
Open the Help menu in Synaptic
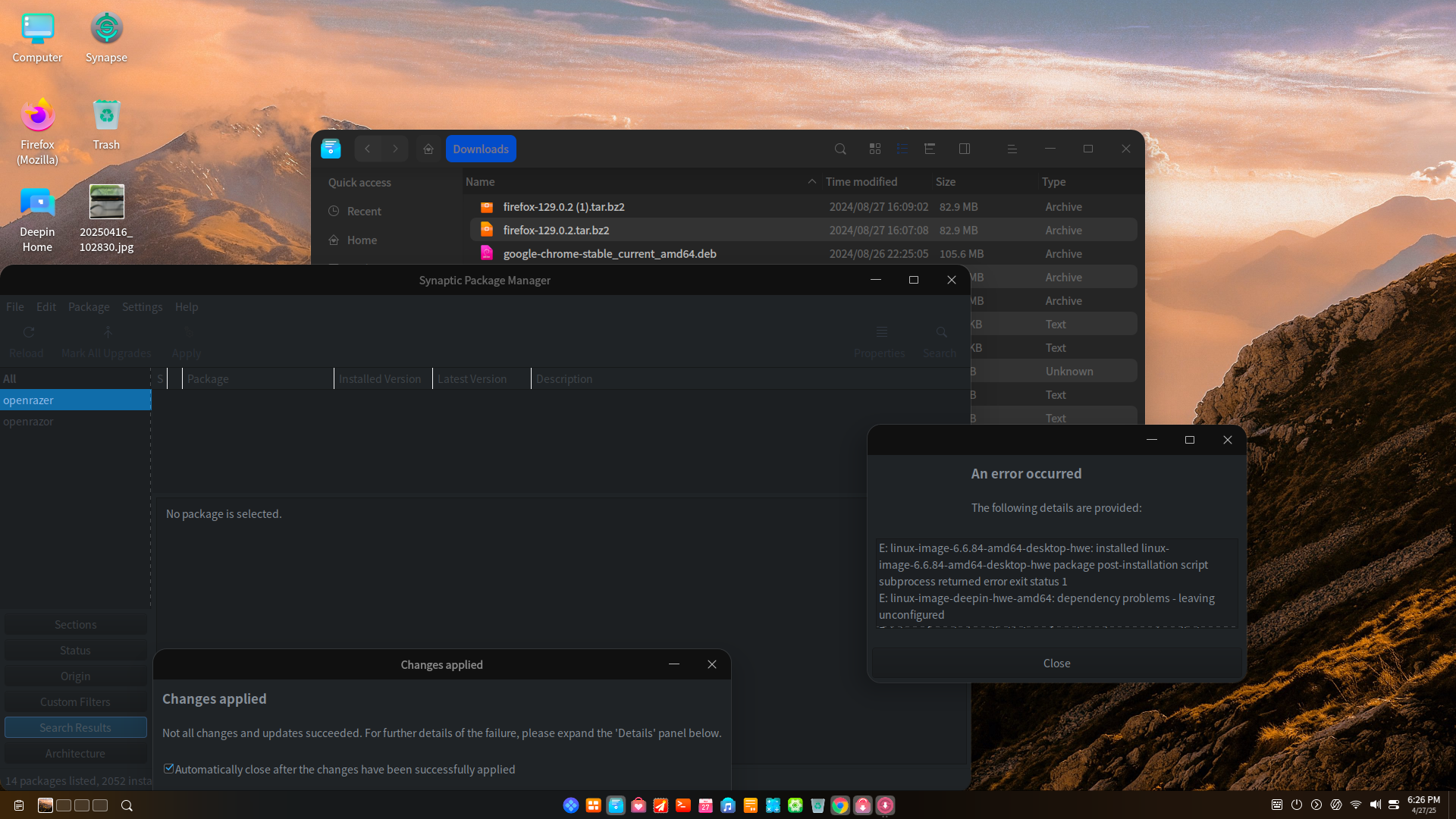click(x=187, y=307)
